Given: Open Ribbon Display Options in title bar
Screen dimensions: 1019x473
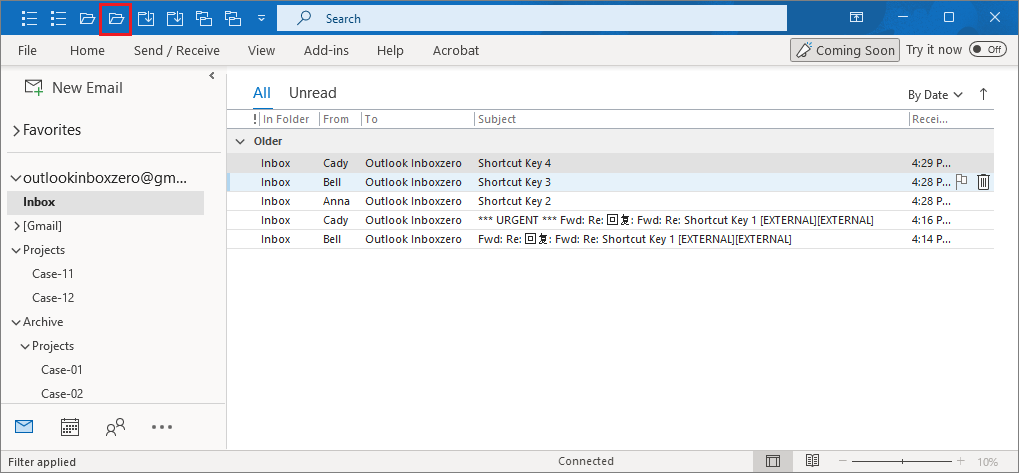Looking at the screenshot, I should [856, 18].
